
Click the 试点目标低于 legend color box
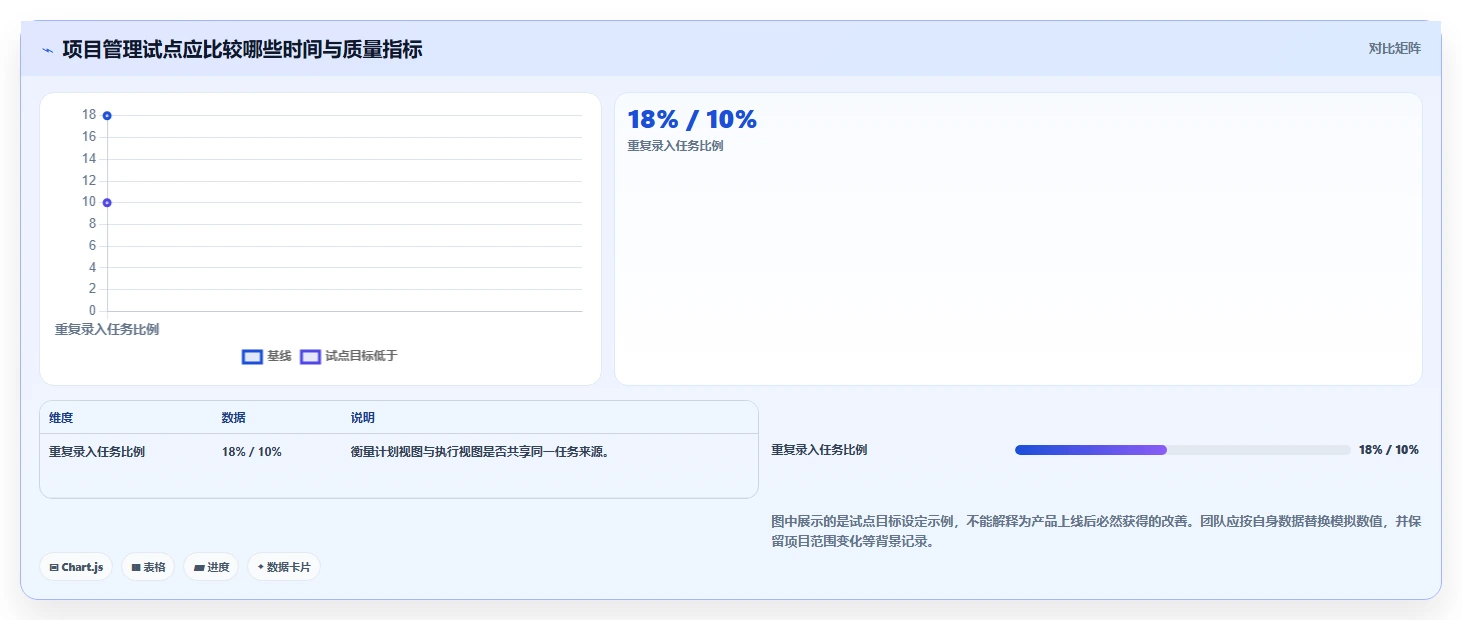click(311, 357)
